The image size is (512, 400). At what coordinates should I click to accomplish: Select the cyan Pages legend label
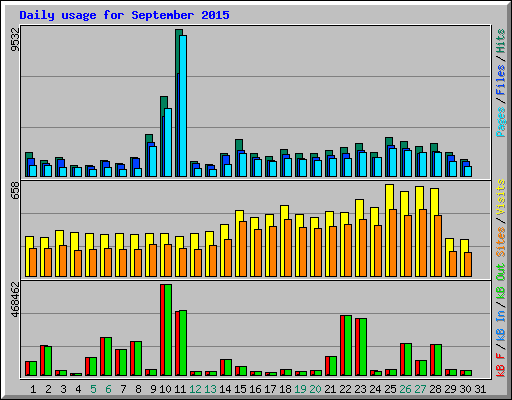click(x=500, y=122)
